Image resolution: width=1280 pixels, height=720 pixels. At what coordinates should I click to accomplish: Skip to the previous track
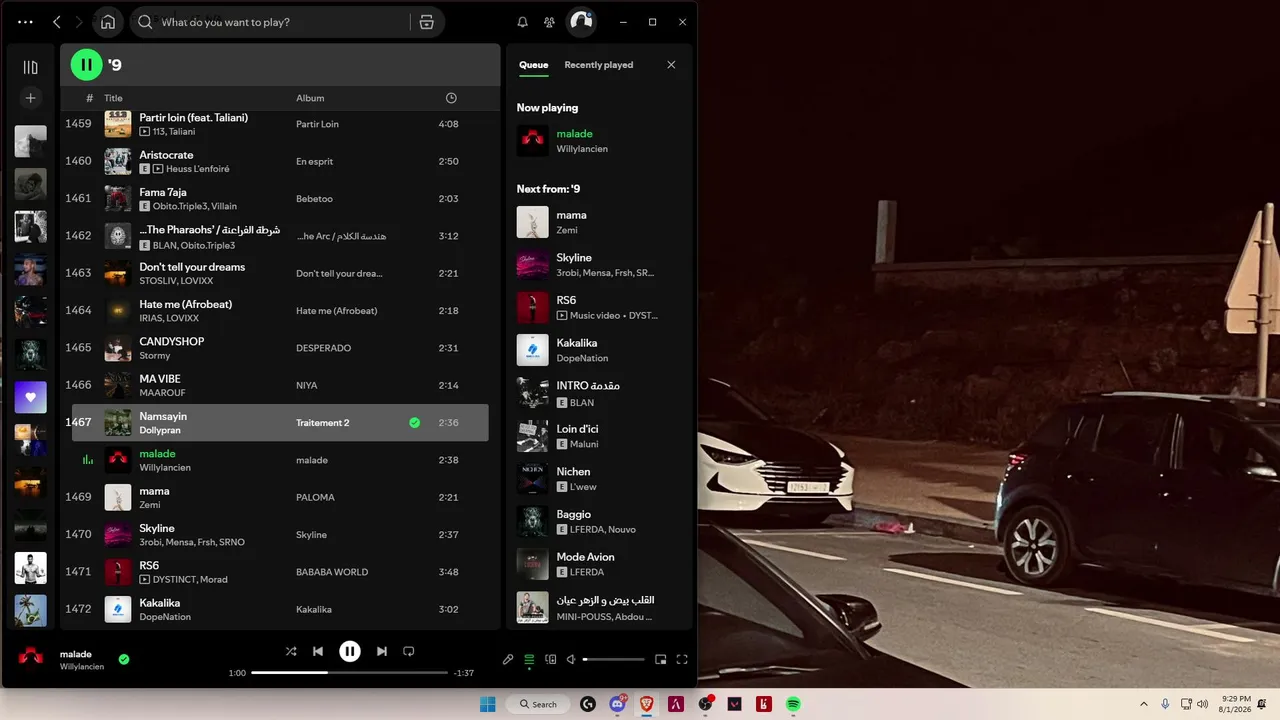(318, 651)
